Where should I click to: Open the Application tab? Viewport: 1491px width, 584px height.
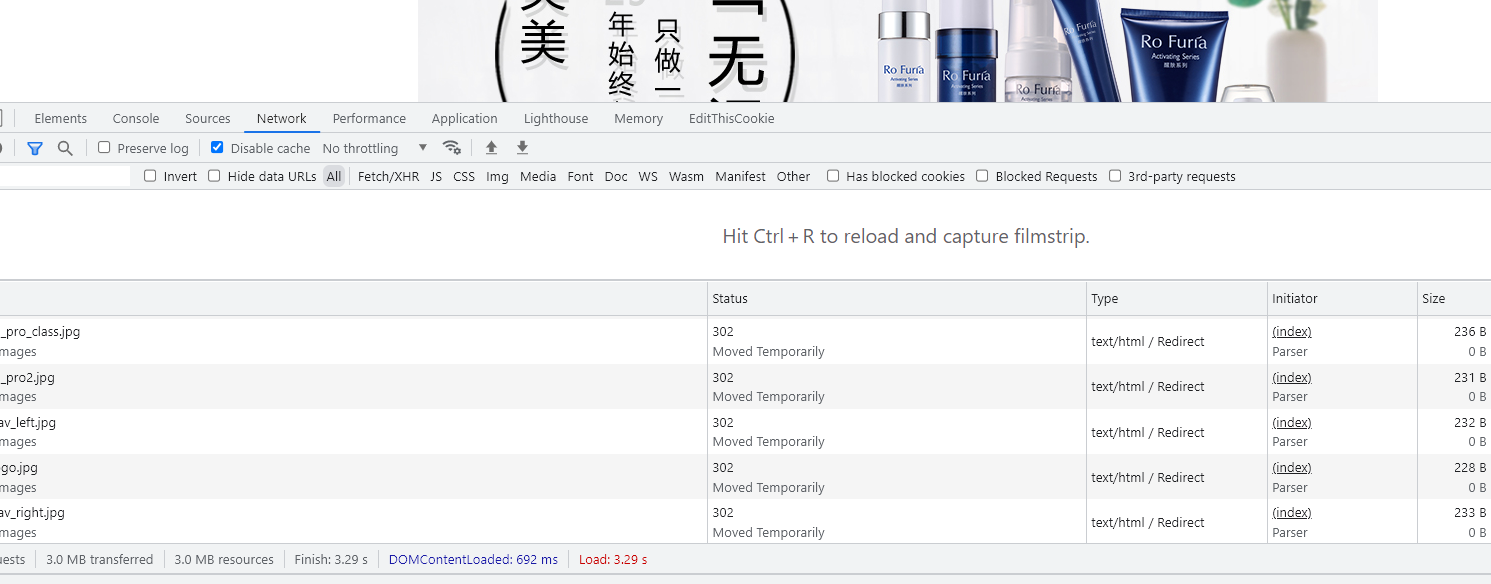pyautogui.click(x=464, y=118)
